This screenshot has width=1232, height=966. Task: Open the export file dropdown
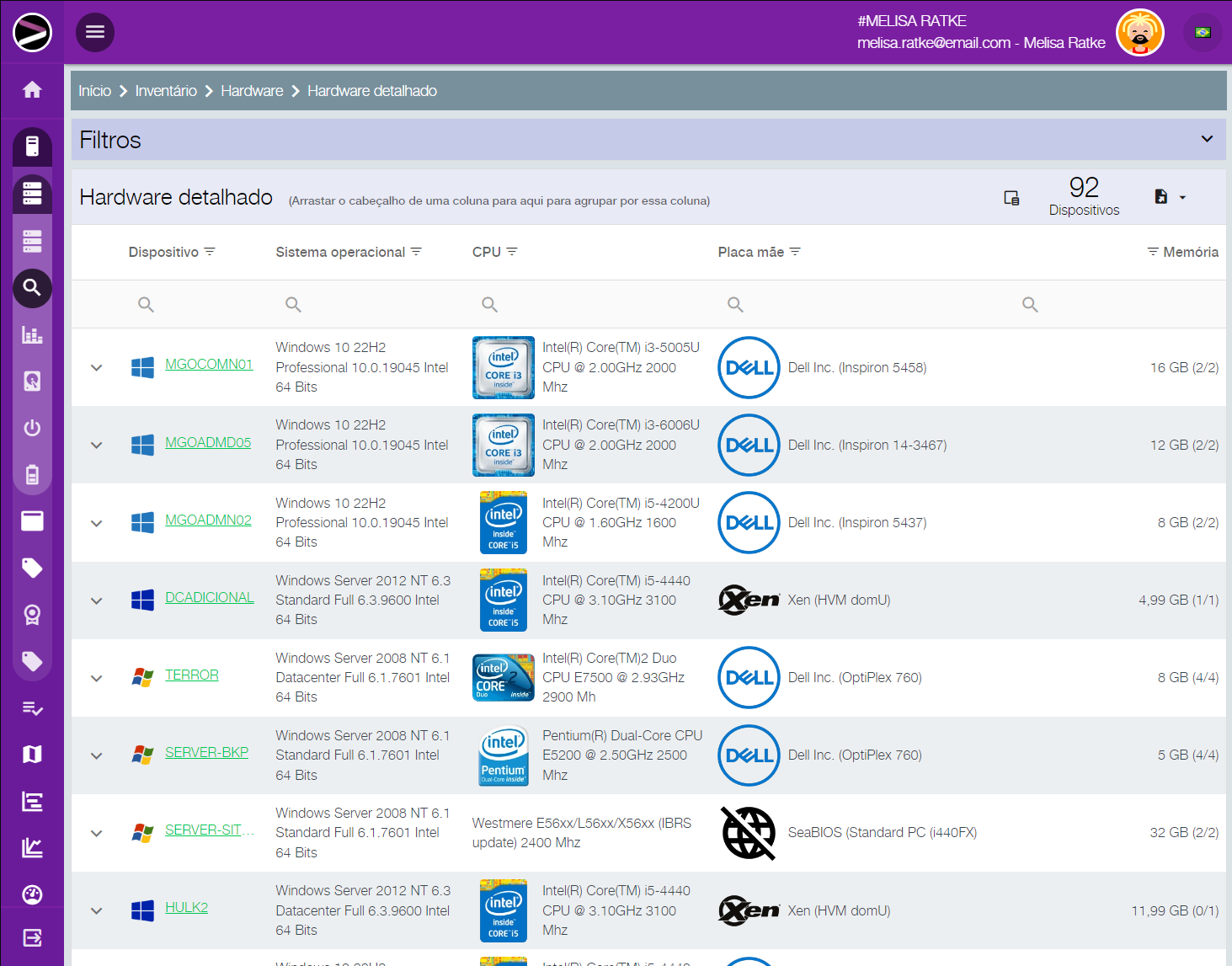click(1170, 197)
